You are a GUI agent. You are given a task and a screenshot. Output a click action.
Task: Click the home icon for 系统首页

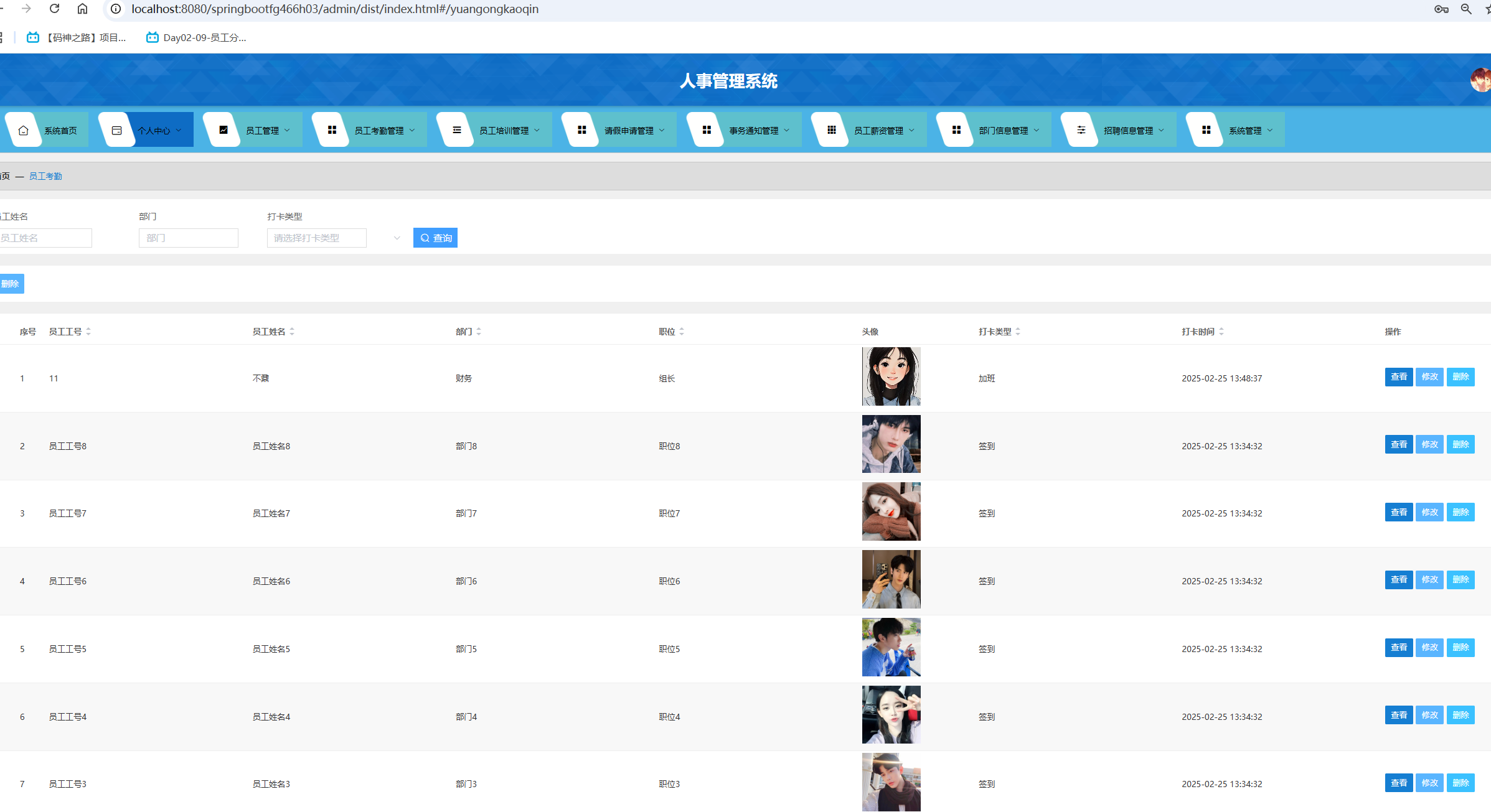(24, 130)
